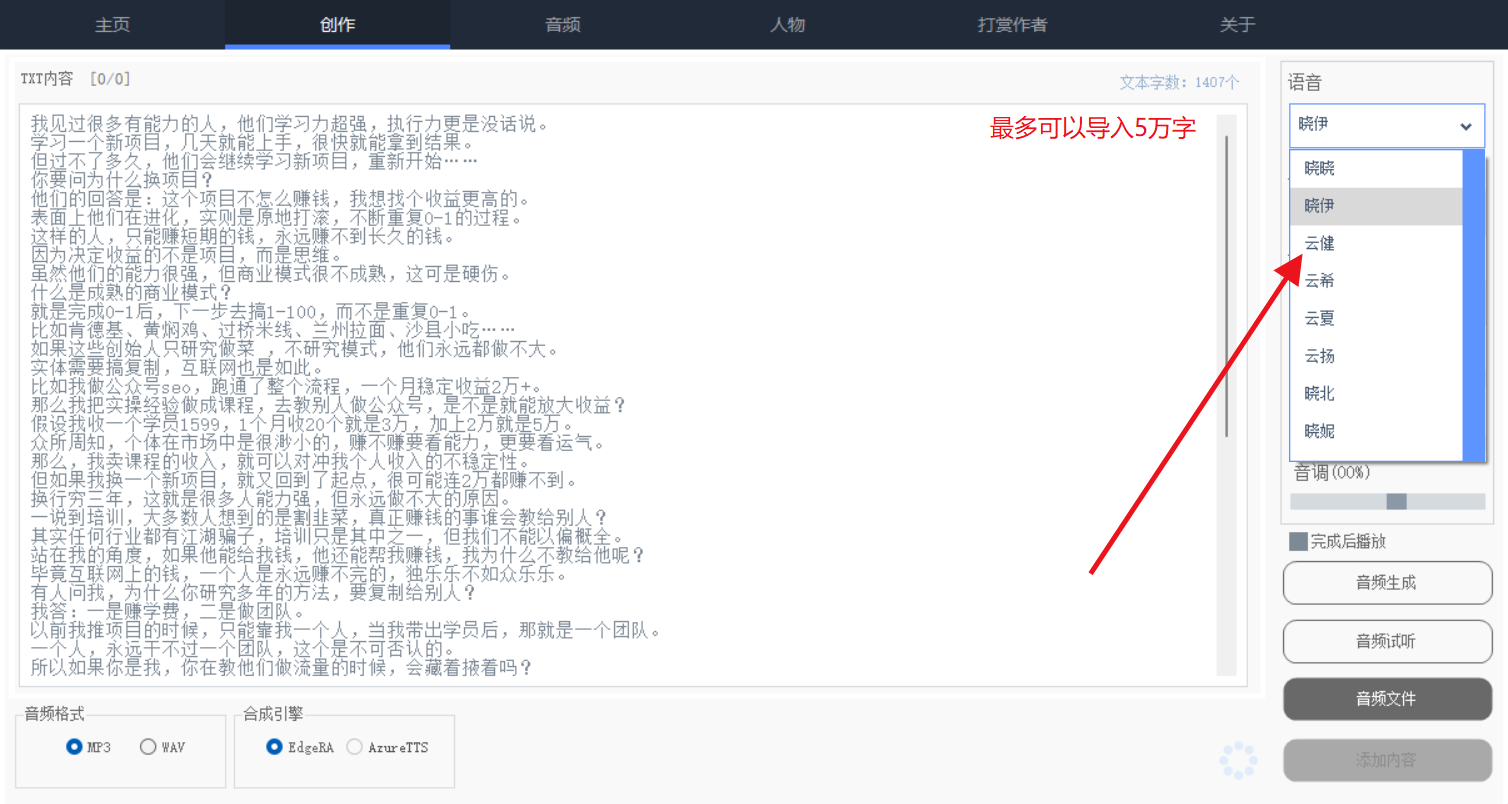Screen dimensions: 1508x804
Task: Choose voice 云希 from the list
Action: pyautogui.click(x=1376, y=281)
